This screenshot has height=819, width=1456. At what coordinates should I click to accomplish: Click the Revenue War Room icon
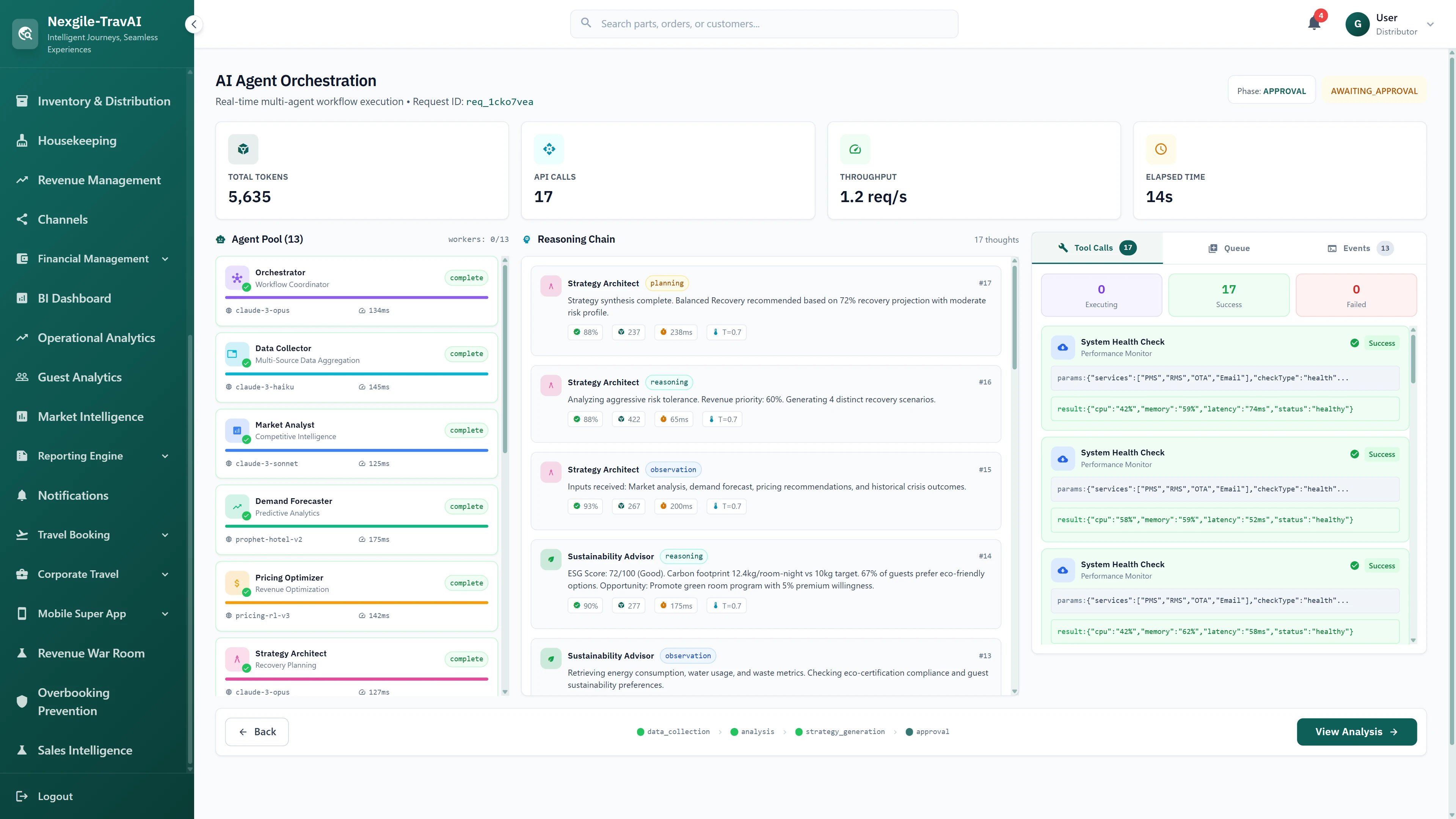pyautogui.click(x=22, y=653)
